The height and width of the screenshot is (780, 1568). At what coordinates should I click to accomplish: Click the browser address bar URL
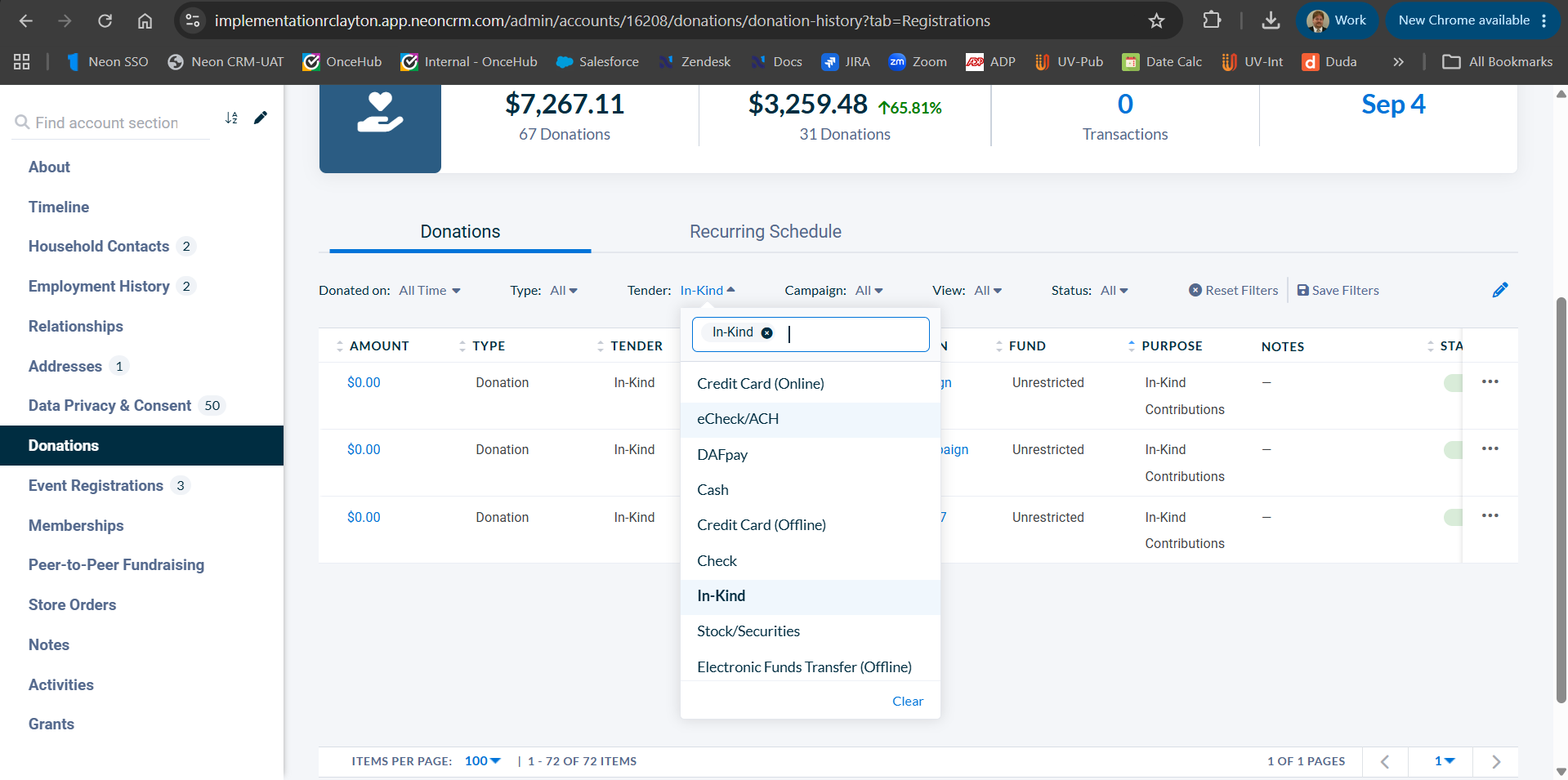tap(602, 21)
